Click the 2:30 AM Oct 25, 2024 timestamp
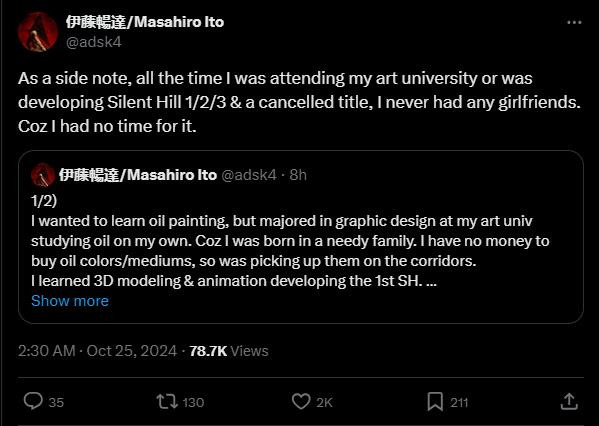 [97, 351]
